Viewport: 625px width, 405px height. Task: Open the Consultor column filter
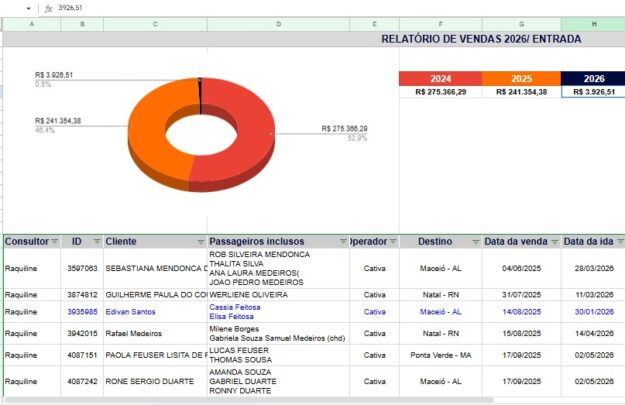click(54, 242)
